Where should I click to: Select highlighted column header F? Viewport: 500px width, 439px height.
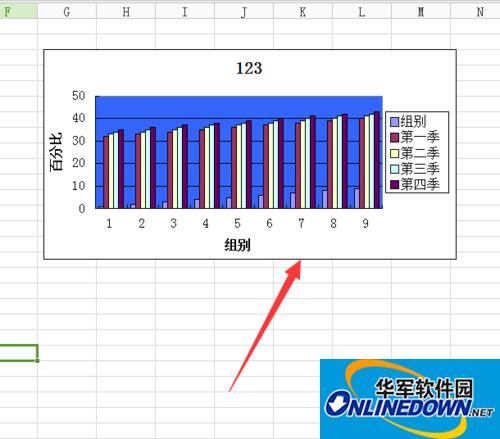click(x=19, y=12)
